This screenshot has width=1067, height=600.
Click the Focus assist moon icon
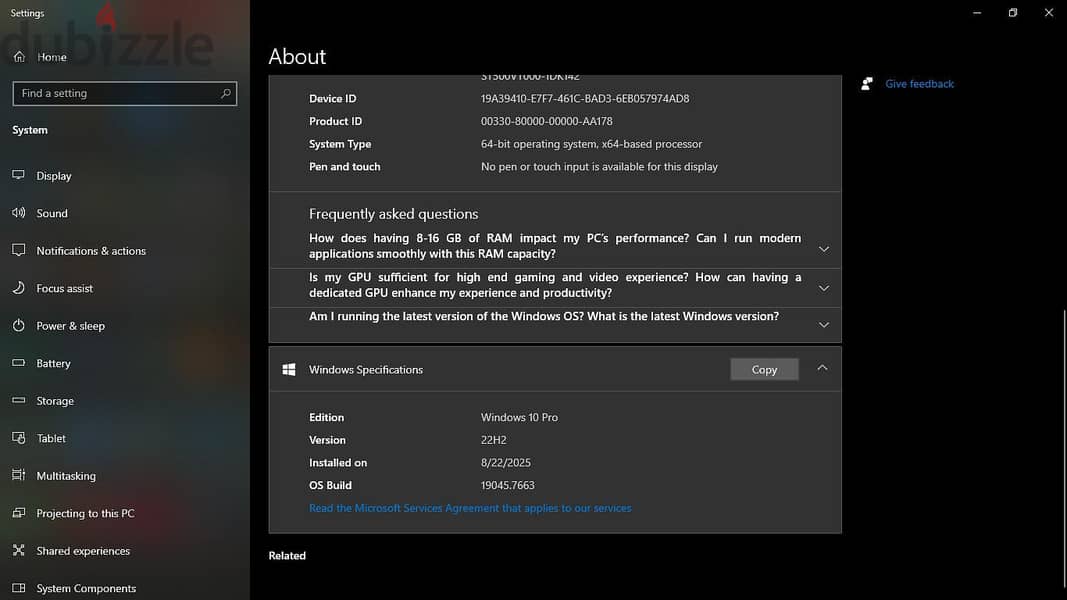point(18,288)
